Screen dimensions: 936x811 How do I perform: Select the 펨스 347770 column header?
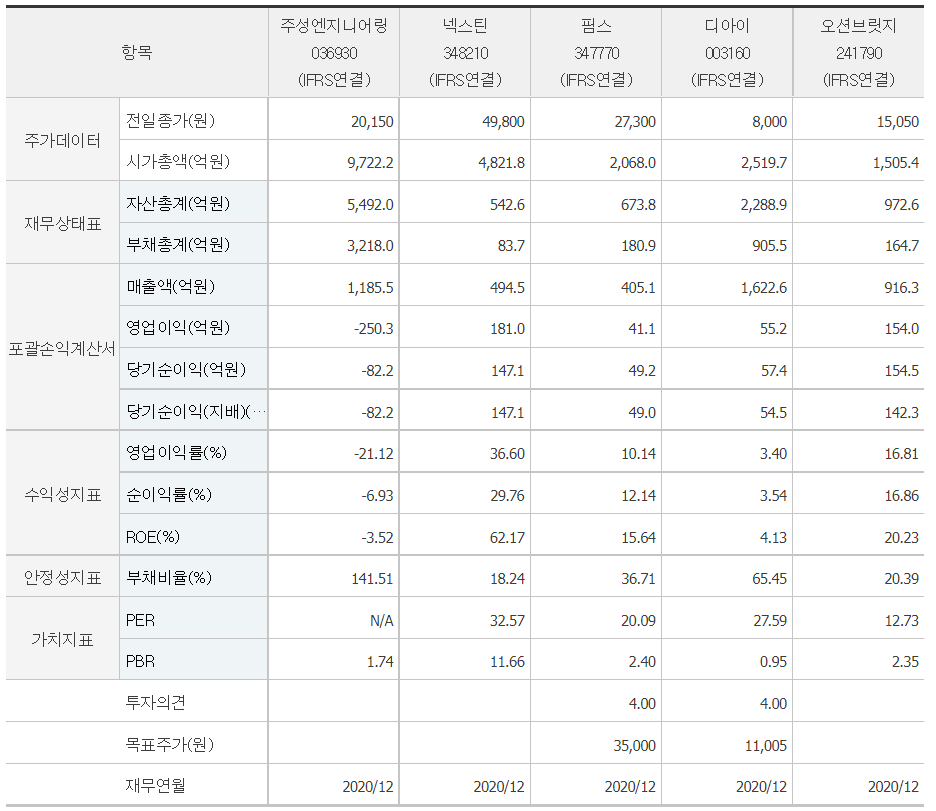tap(596, 53)
